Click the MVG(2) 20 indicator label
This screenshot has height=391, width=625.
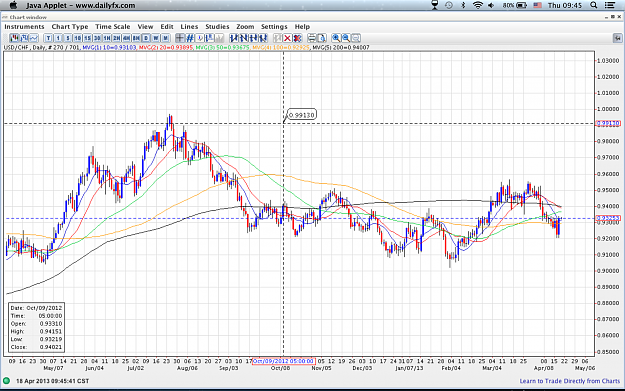click(166, 47)
